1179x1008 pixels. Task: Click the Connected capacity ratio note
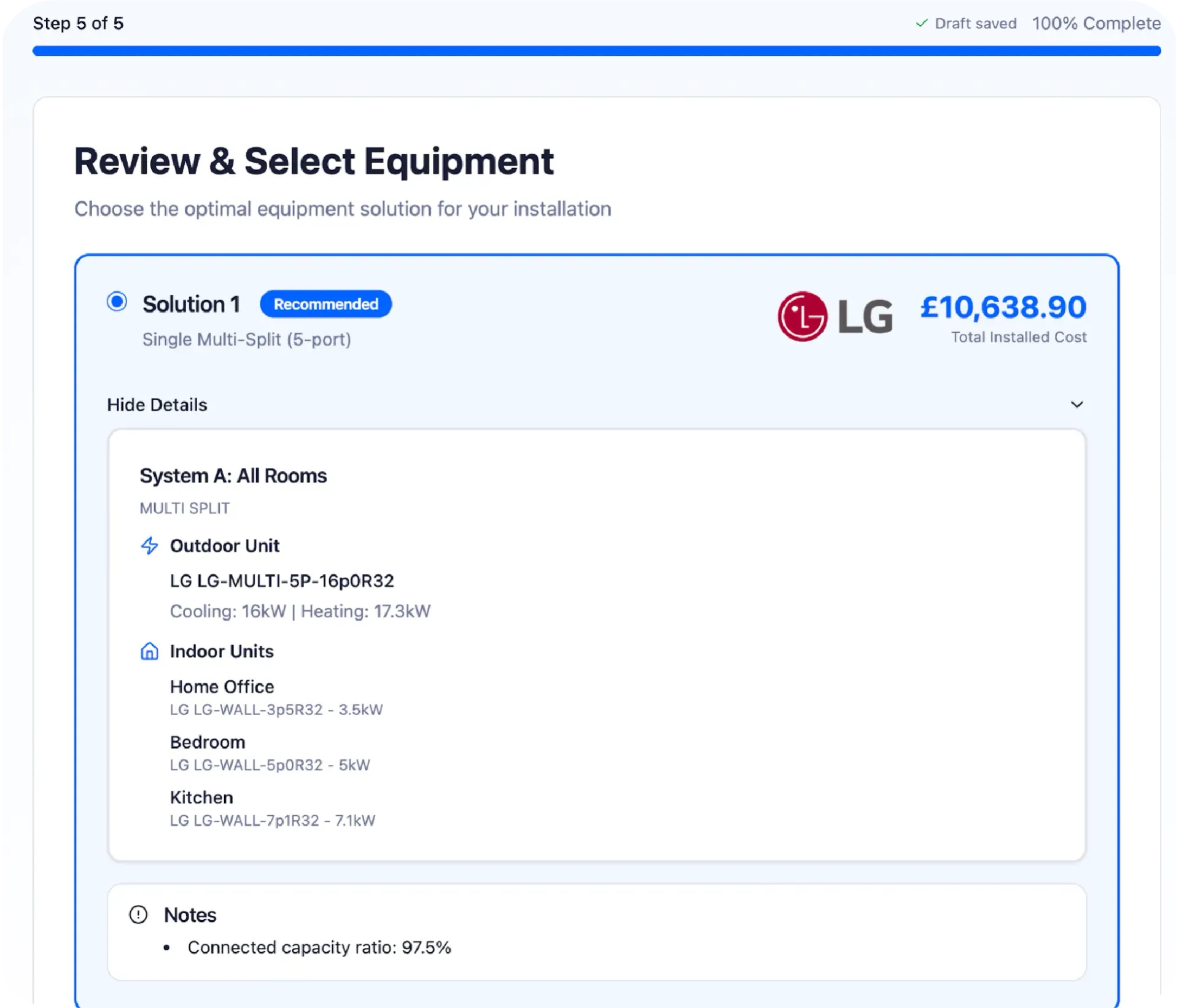319,947
